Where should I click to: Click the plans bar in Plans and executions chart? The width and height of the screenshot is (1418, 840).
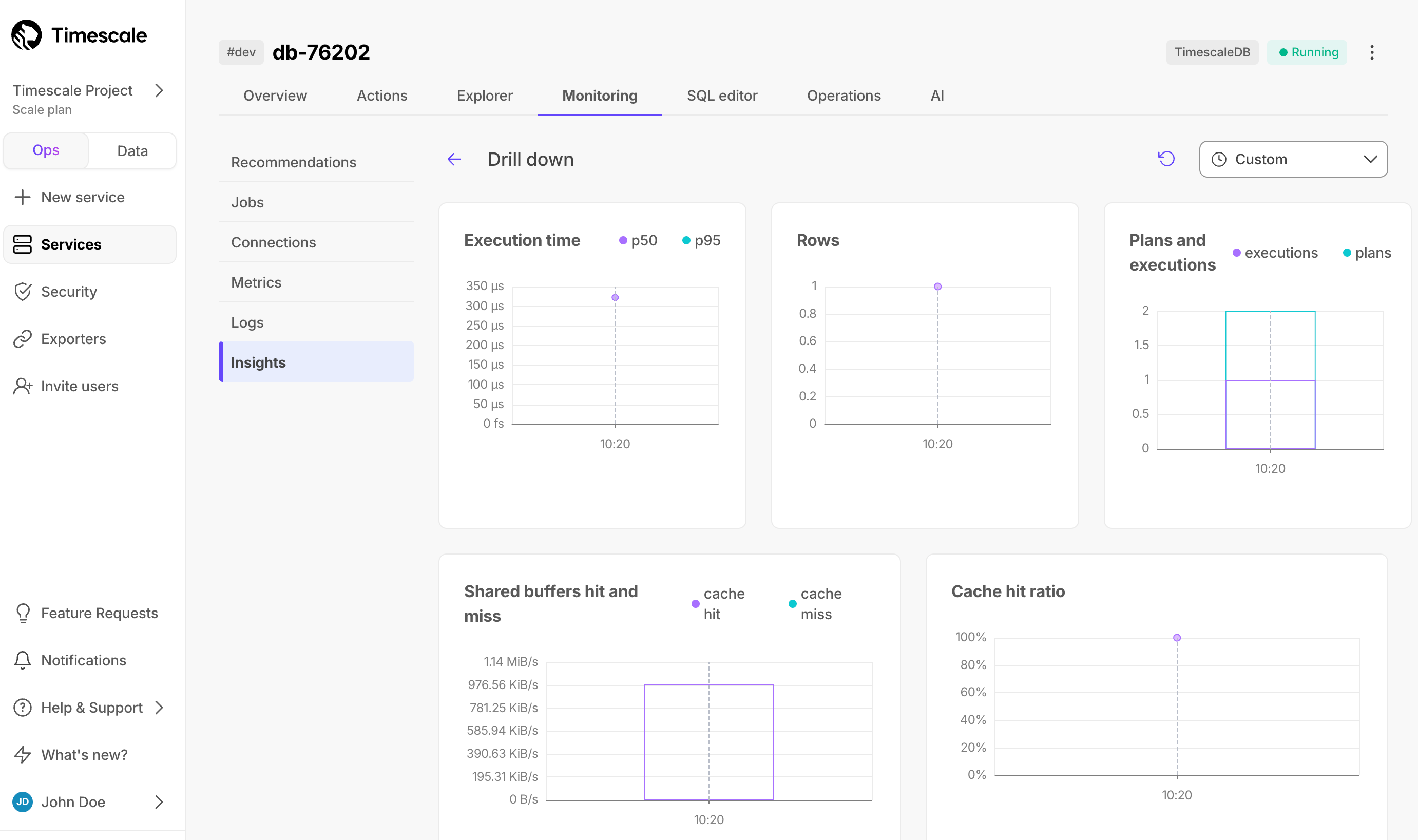click(1270, 345)
